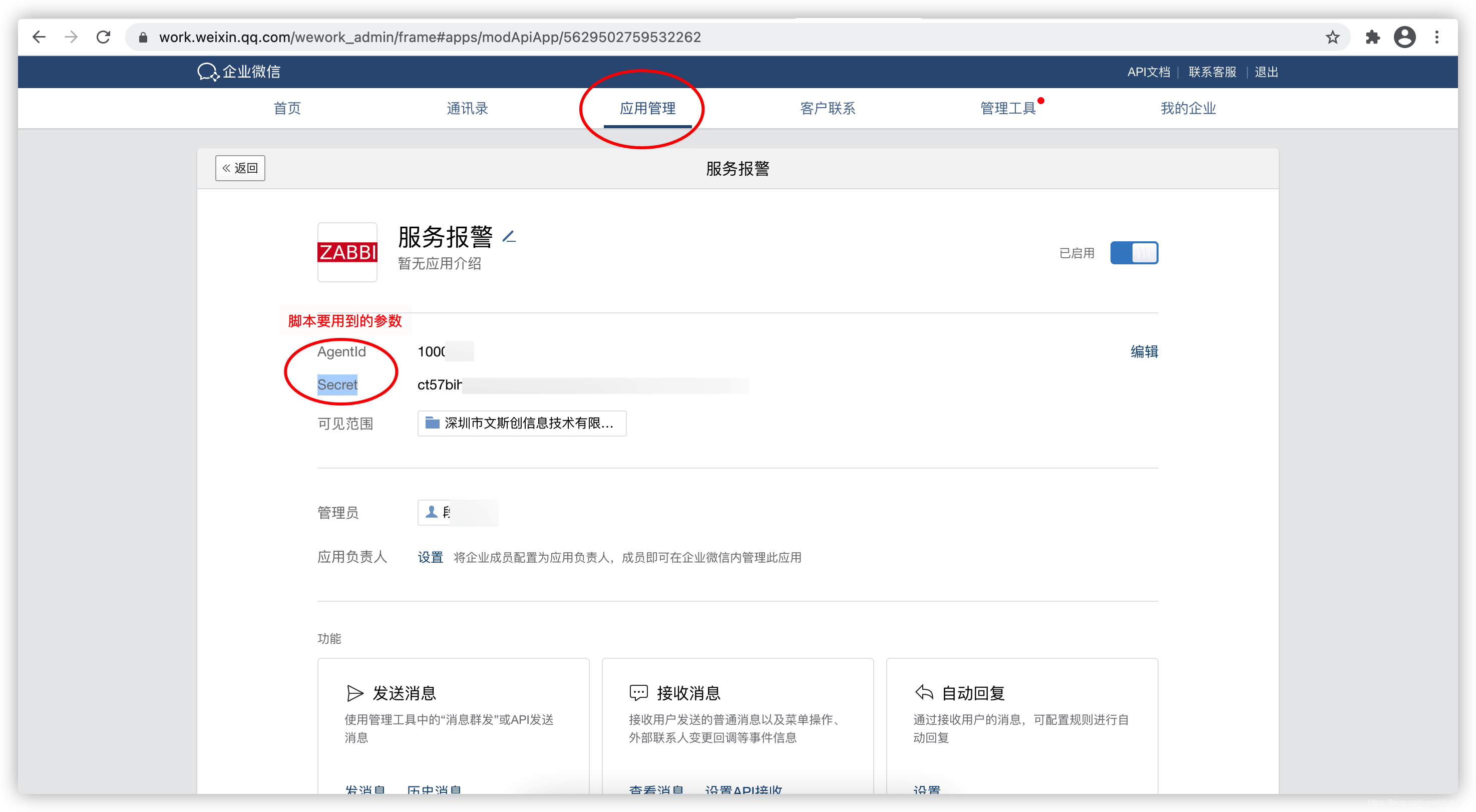
Task: Click the ZABBIX application logo
Action: point(347,252)
